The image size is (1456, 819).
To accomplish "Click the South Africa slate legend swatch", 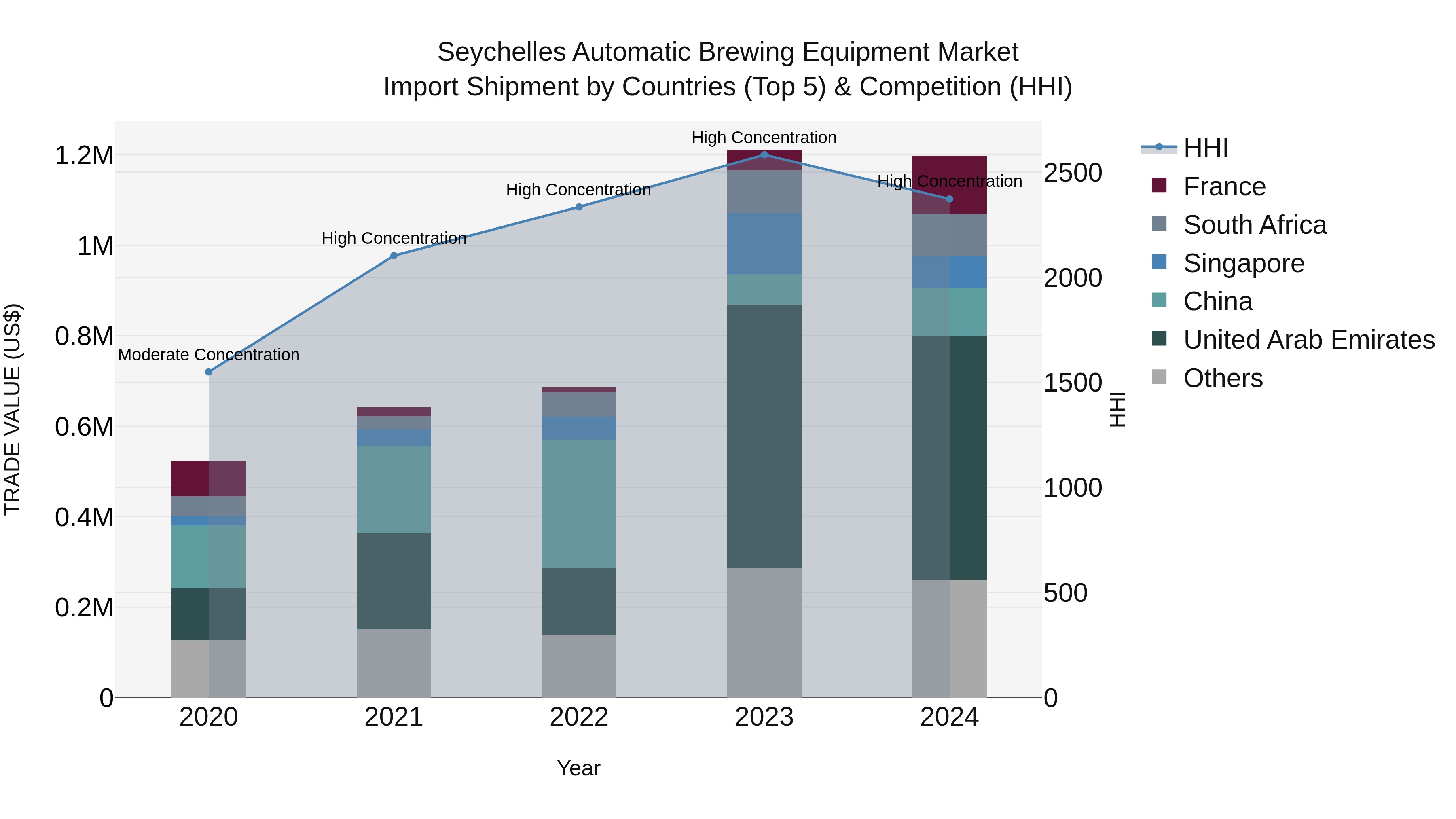I will coord(1159,223).
